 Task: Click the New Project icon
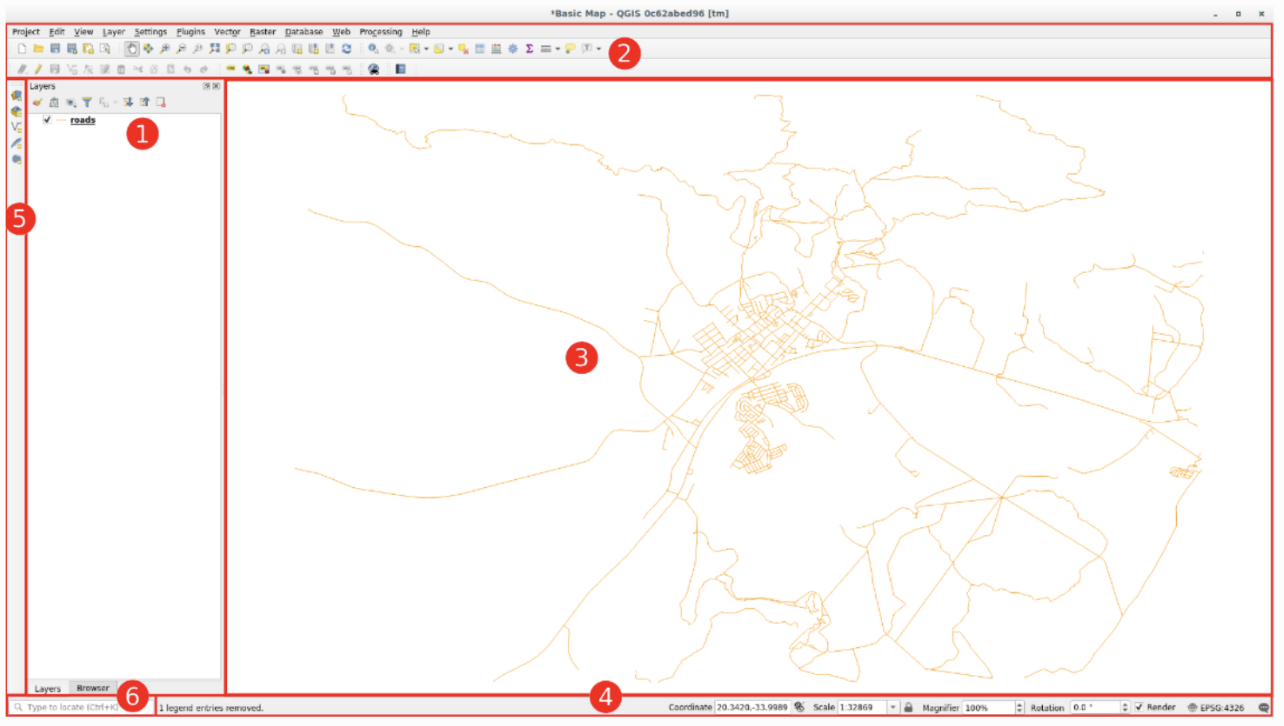click(x=21, y=48)
